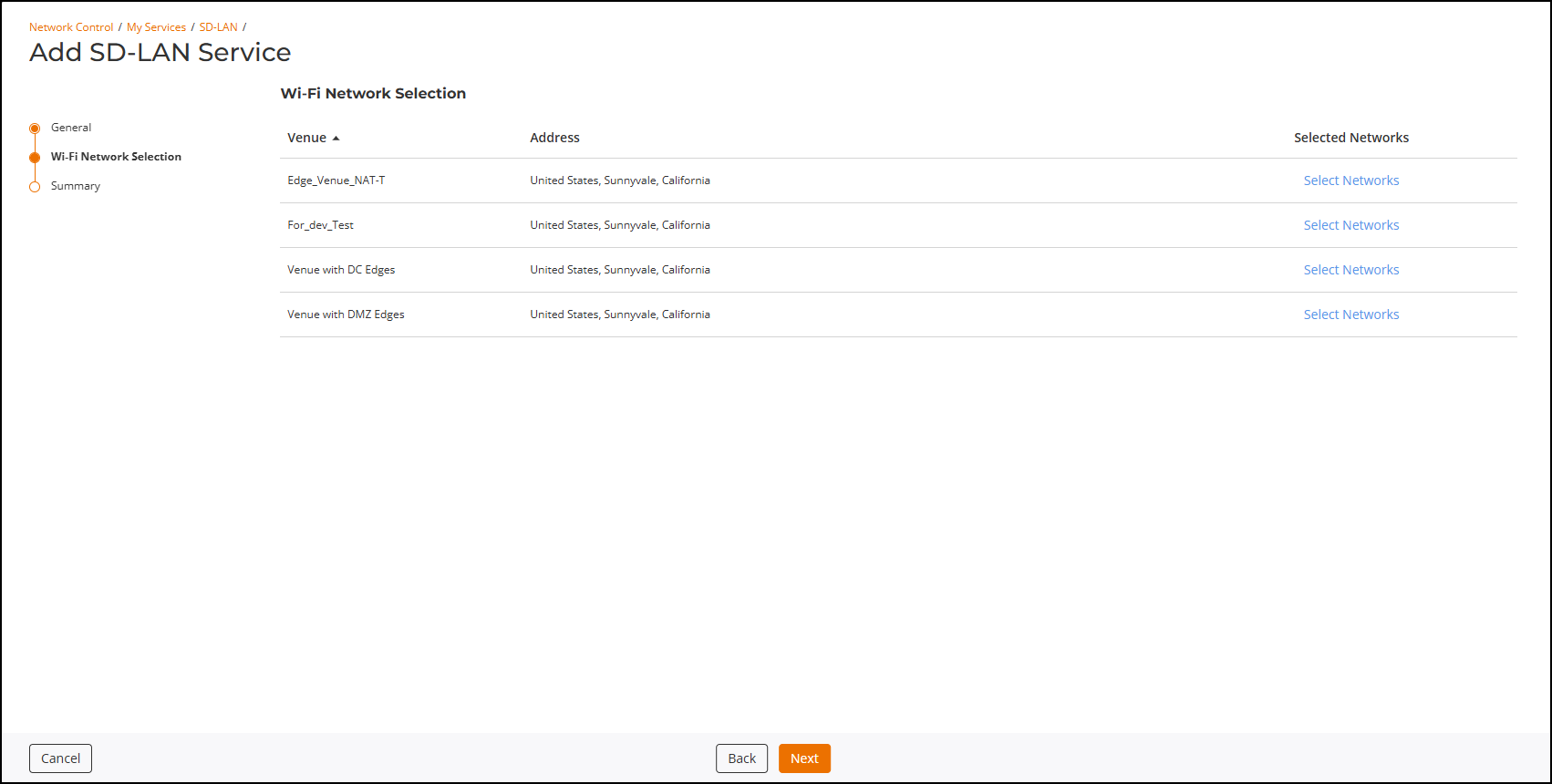Navigate to My Services breadcrumb
1552x784 pixels.
pos(156,27)
